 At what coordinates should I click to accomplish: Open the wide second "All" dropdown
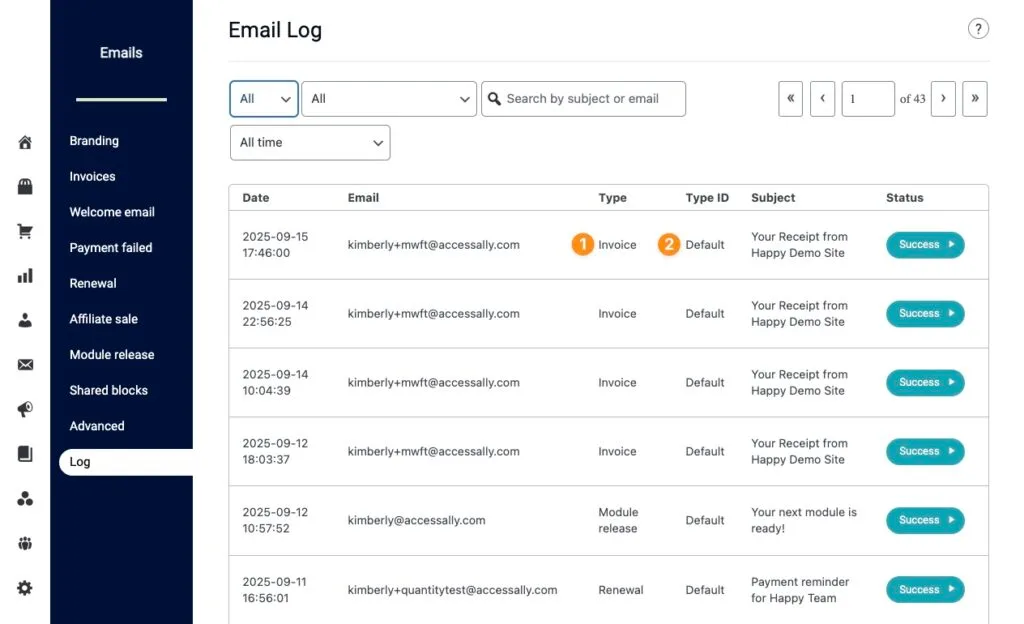[x=389, y=99]
